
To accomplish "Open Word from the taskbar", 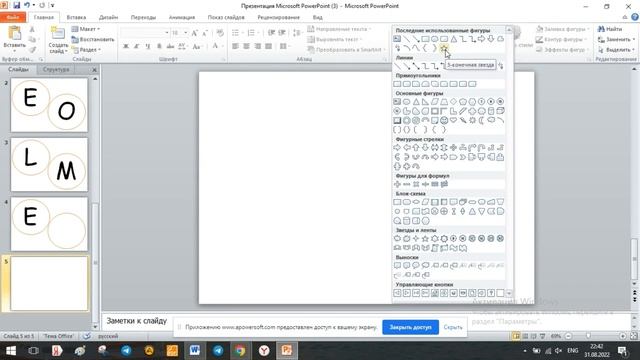I will pyautogui.click(x=194, y=350).
